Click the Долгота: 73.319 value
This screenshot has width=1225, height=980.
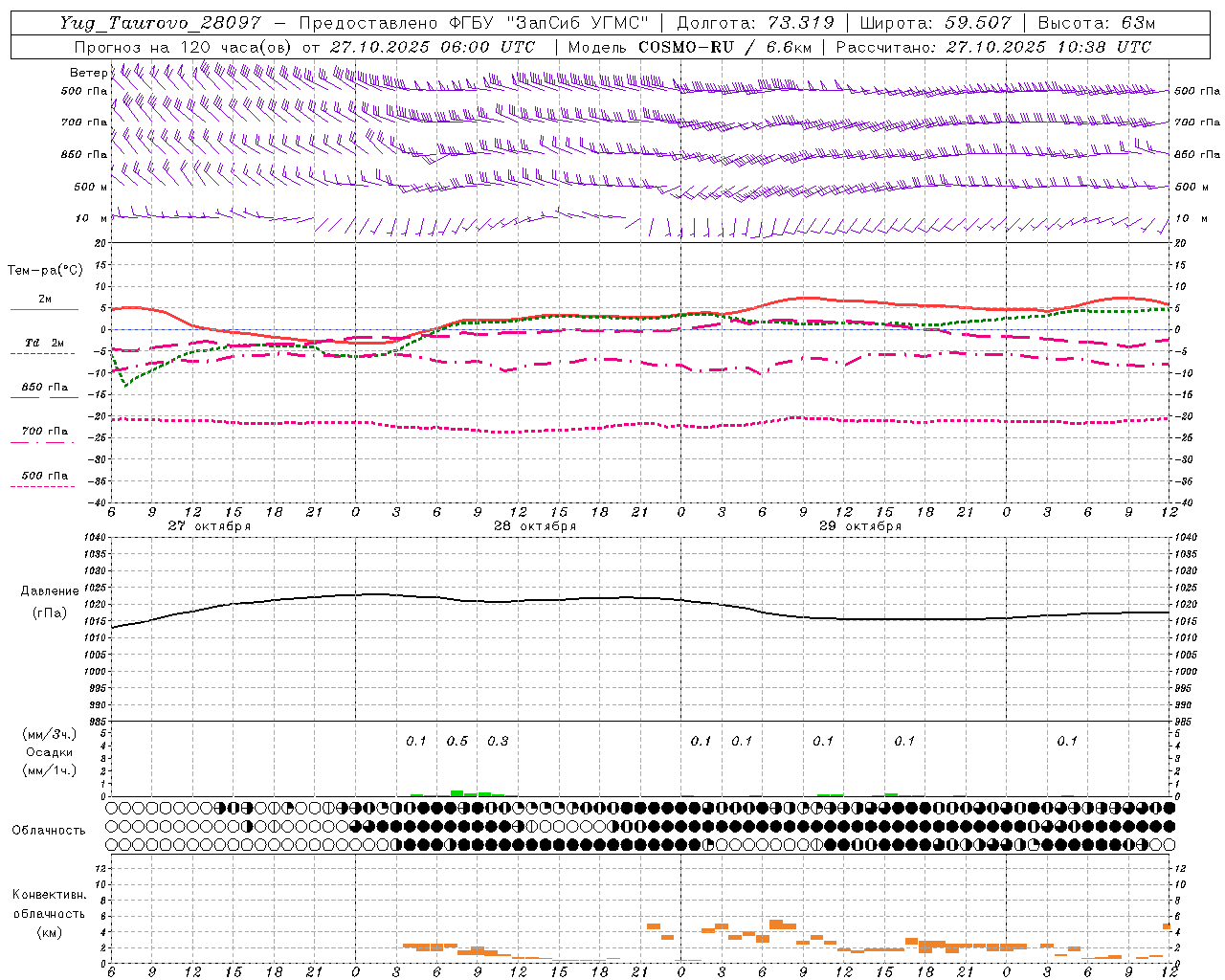point(755,23)
